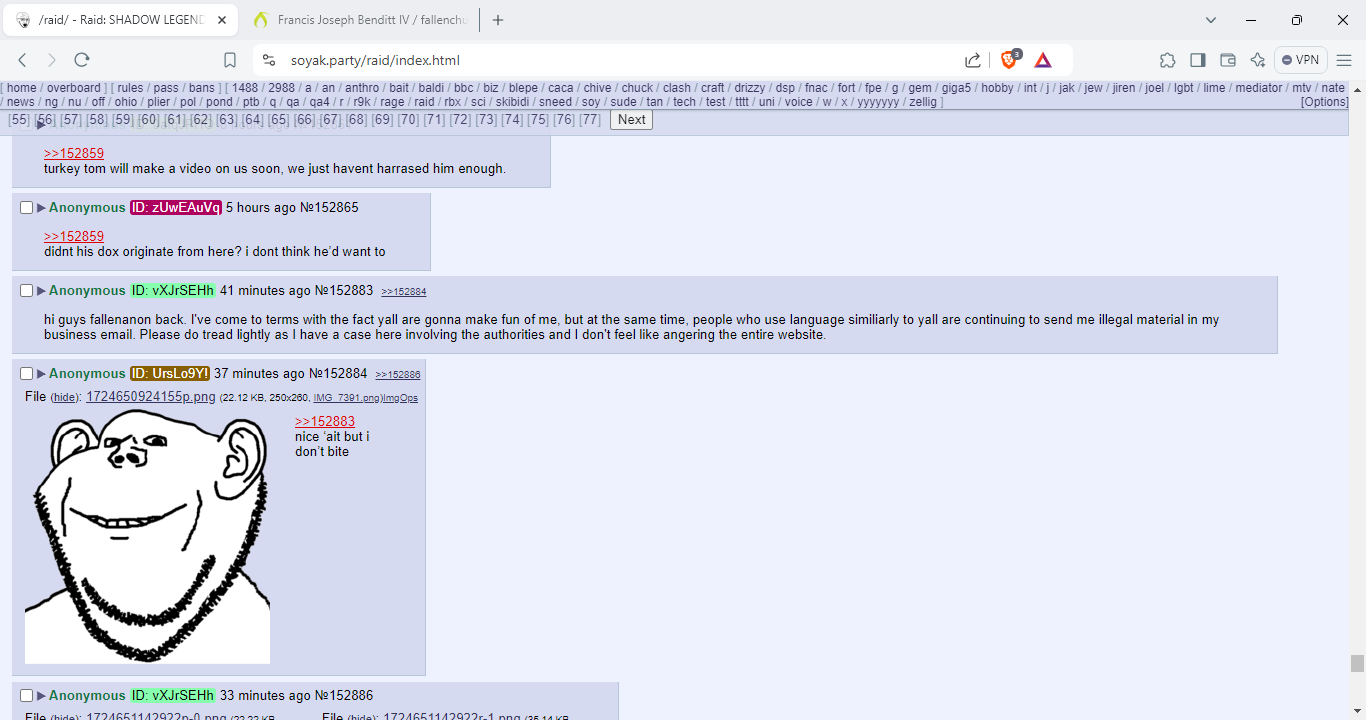Close the /raid/ tab

click(222, 20)
